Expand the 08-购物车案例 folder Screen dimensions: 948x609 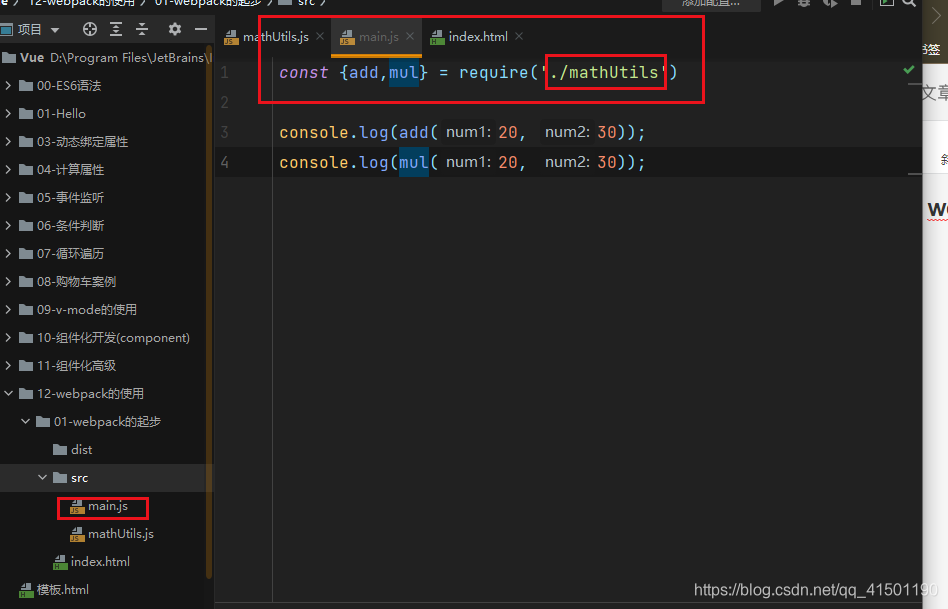coord(8,281)
